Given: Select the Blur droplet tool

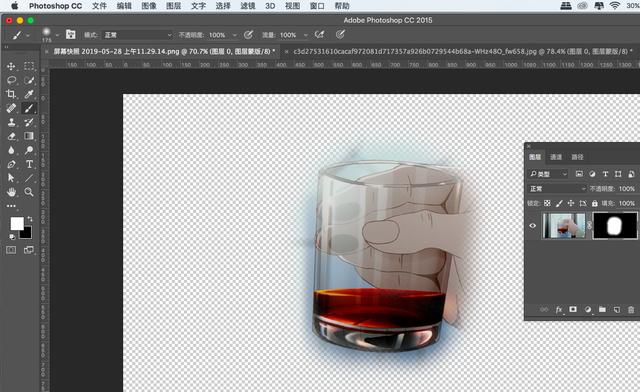Looking at the screenshot, I should [x=11, y=150].
